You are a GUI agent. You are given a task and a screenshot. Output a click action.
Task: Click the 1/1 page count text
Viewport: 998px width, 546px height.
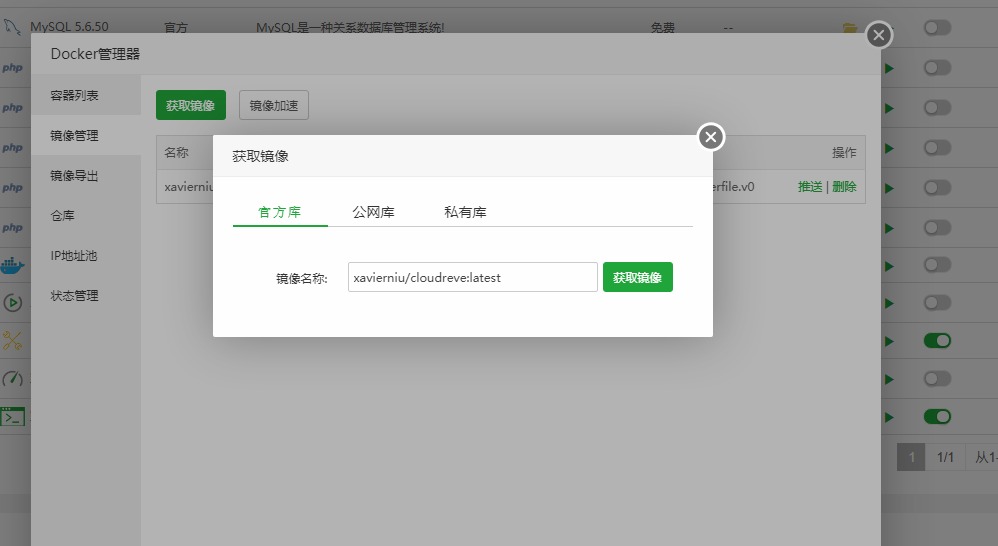[945, 457]
